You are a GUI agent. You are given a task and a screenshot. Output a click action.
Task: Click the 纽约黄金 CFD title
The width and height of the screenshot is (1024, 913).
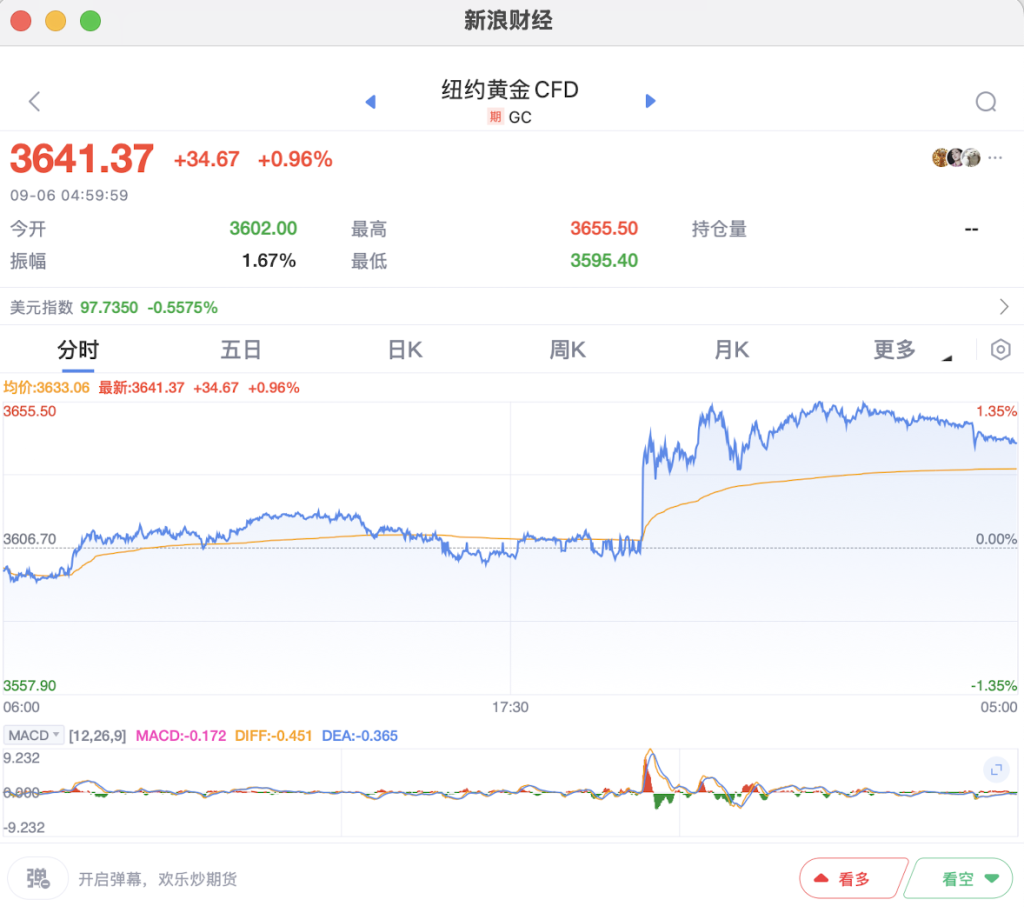coord(509,89)
